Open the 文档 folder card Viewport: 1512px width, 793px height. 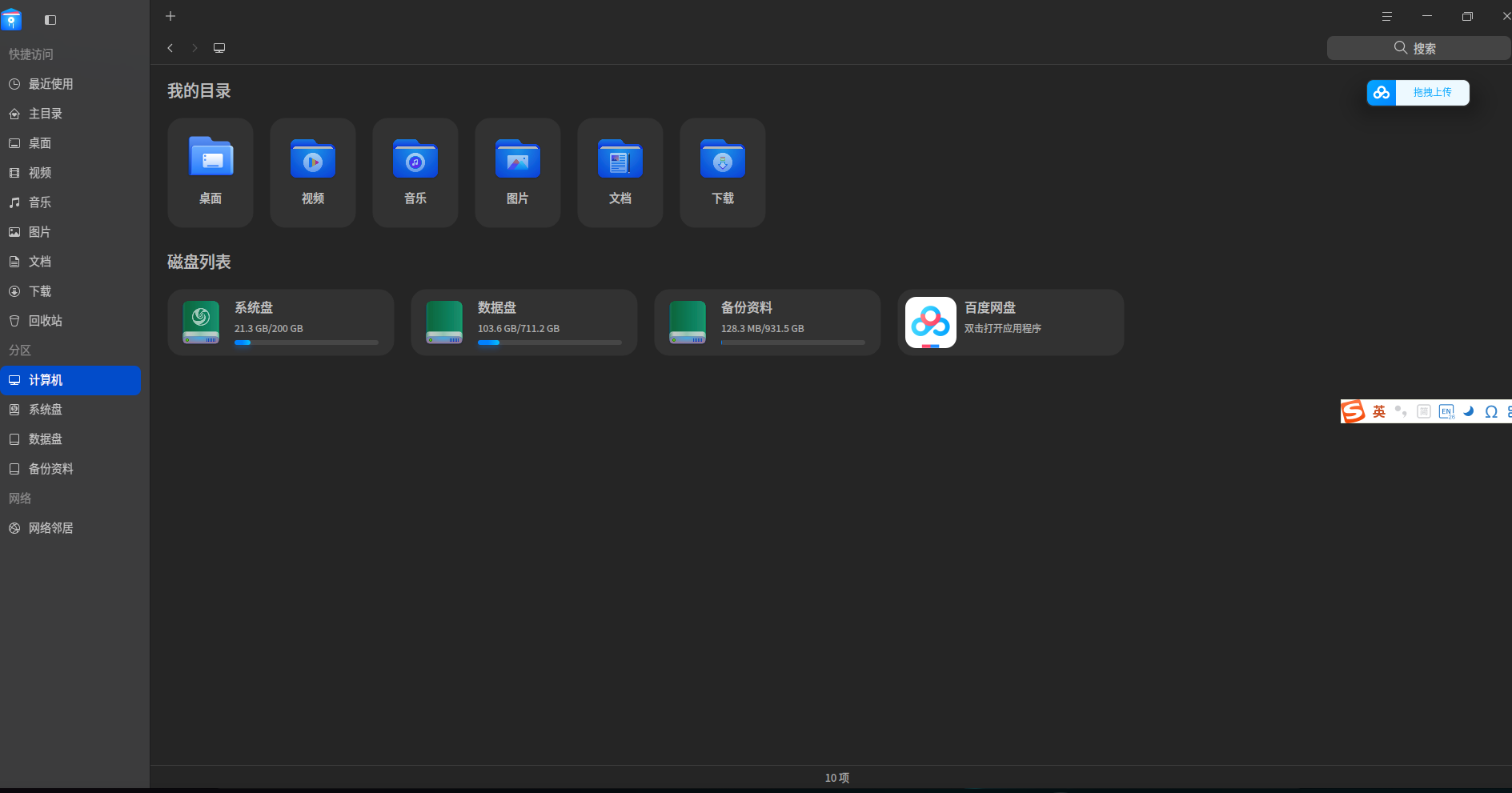pos(620,173)
